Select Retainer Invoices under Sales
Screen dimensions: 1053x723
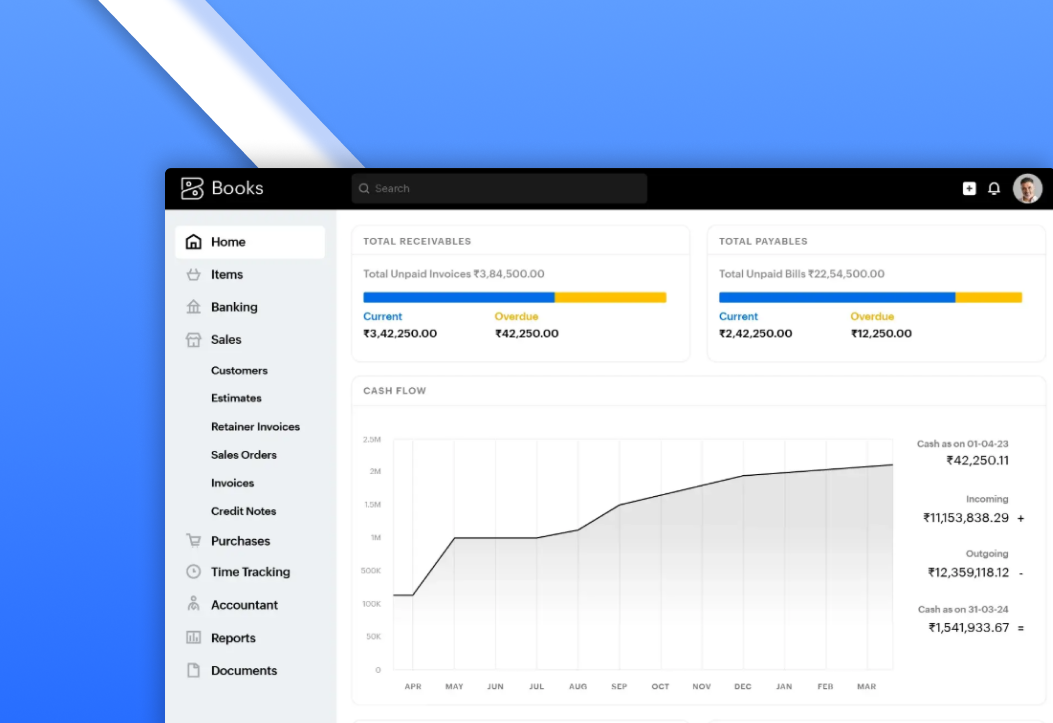click(255, 427)
